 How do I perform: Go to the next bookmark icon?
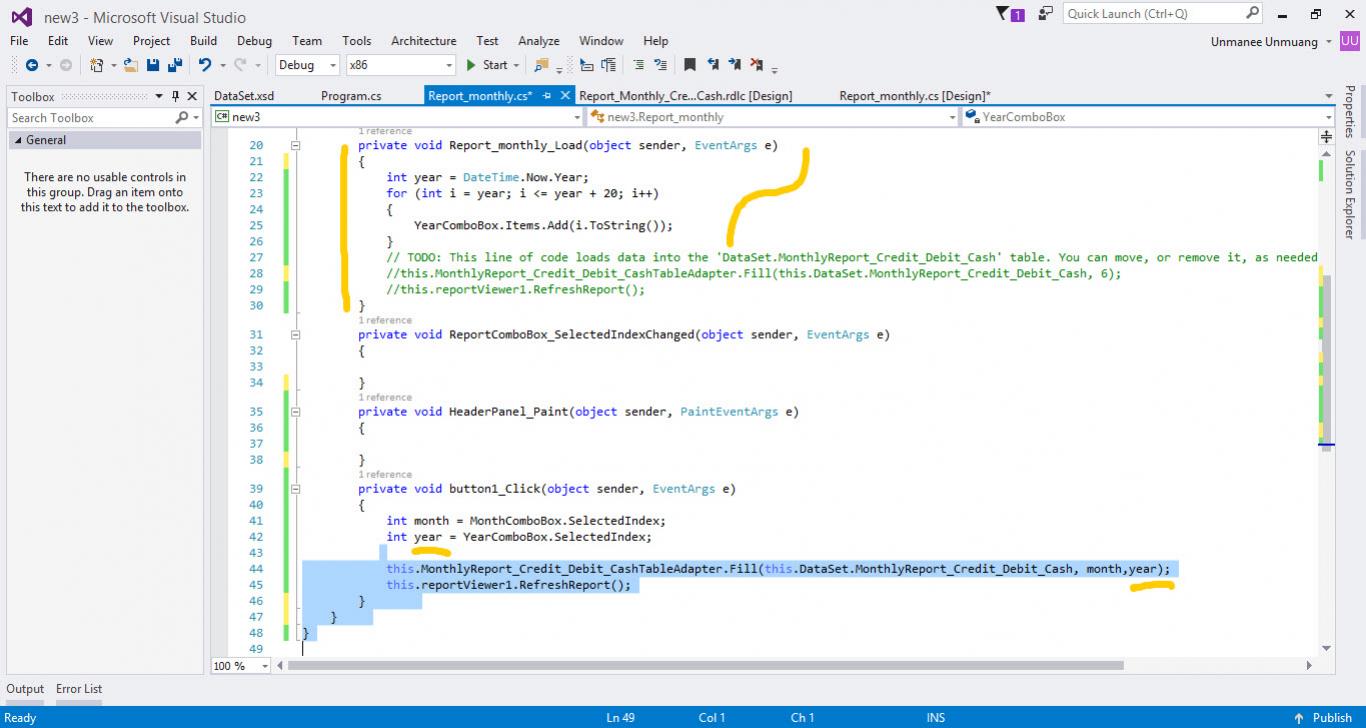coord(735,65)
